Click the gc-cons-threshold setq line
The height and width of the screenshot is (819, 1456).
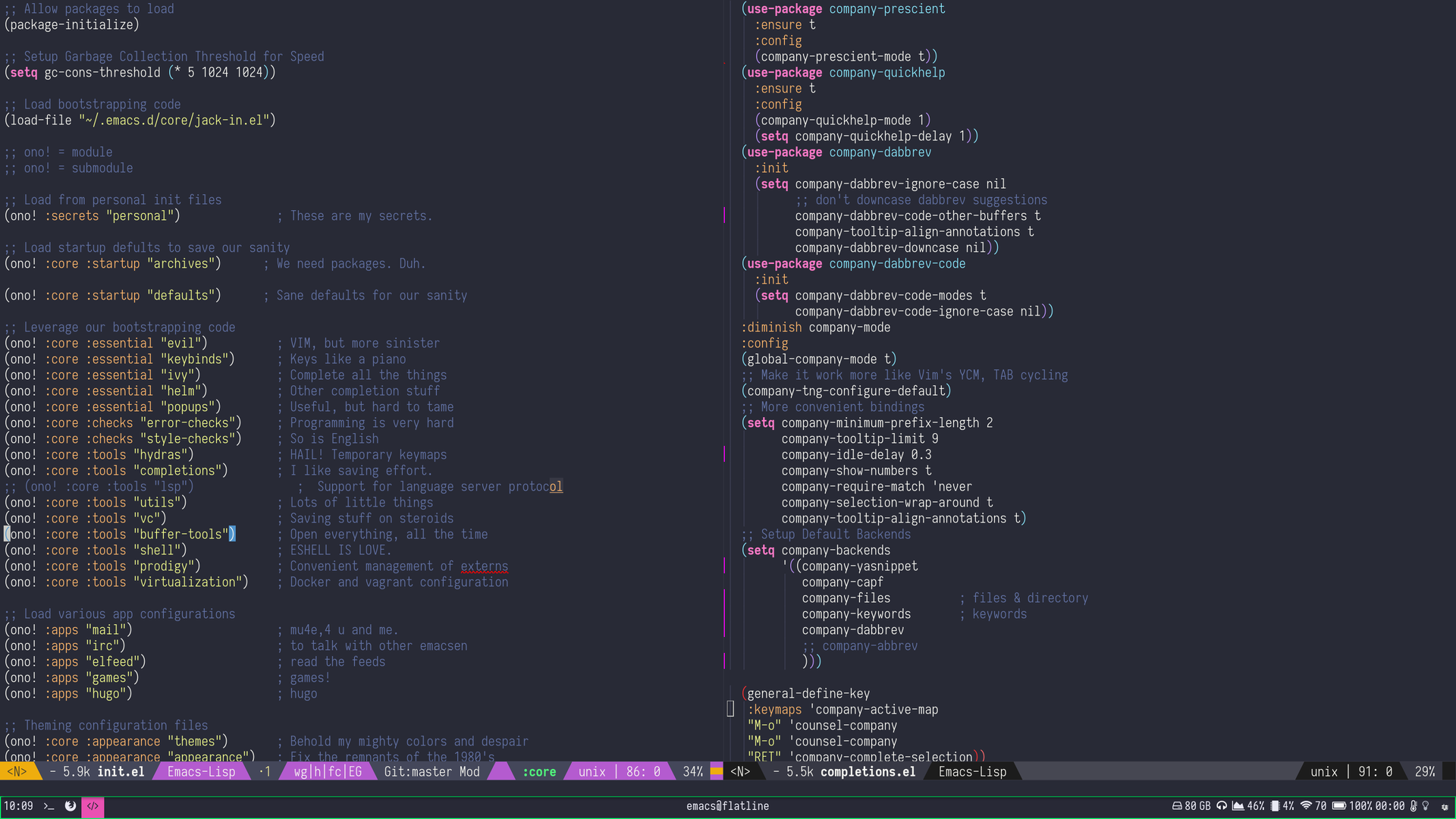click(140, 73)
